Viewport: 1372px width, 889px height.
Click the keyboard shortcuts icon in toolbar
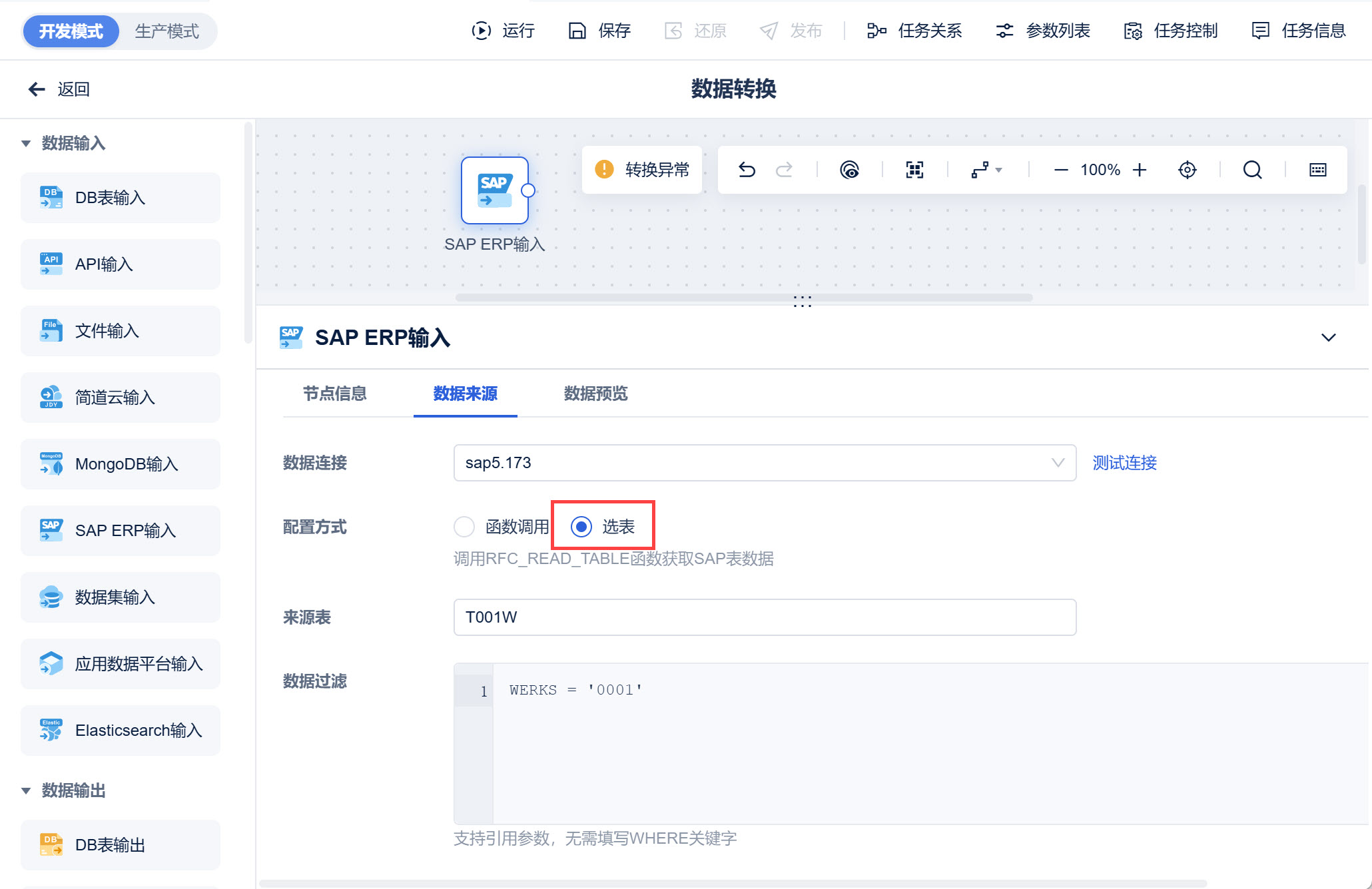click(x=1318, y=170)
